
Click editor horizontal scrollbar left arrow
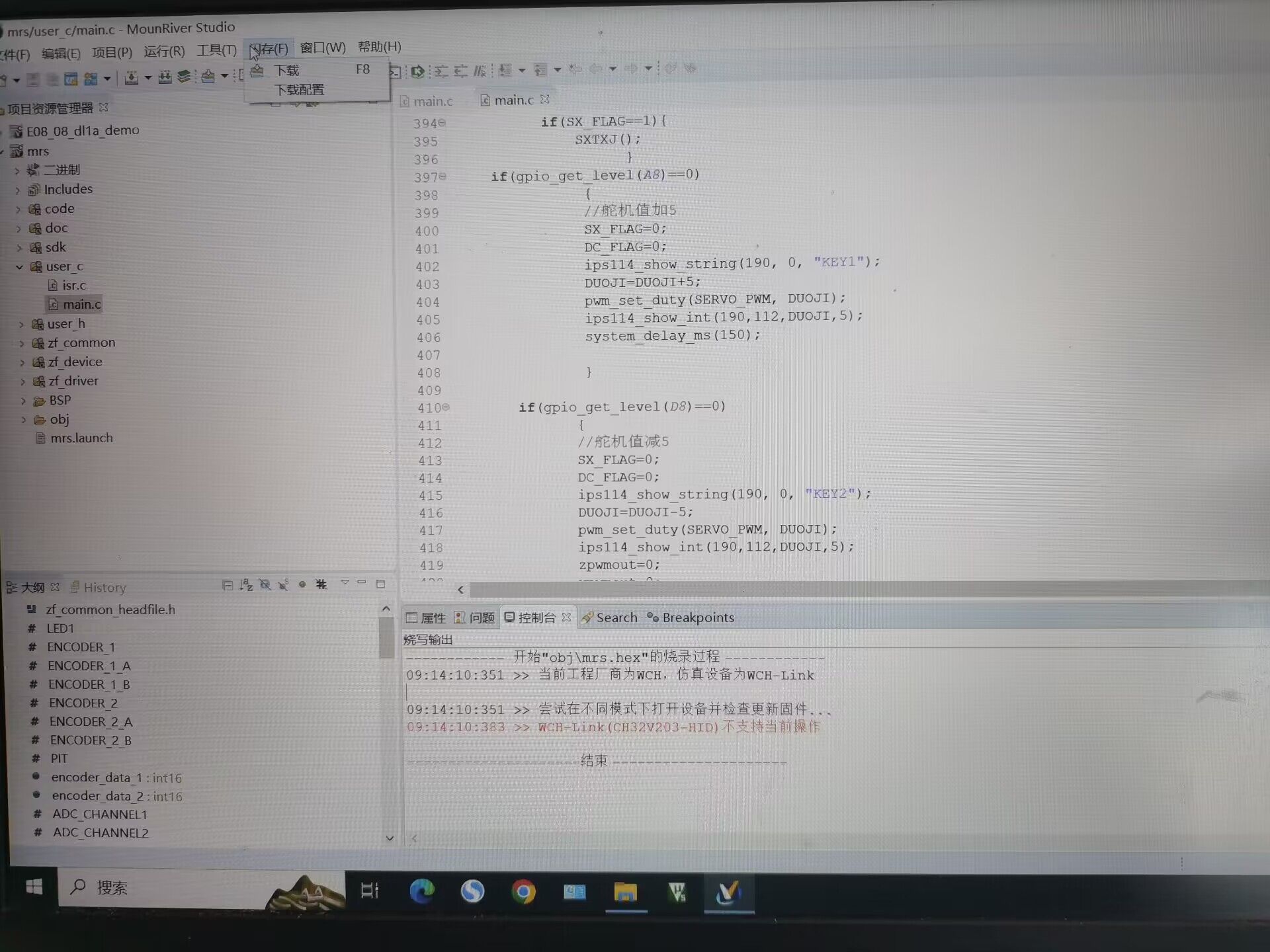click(460, 590)
